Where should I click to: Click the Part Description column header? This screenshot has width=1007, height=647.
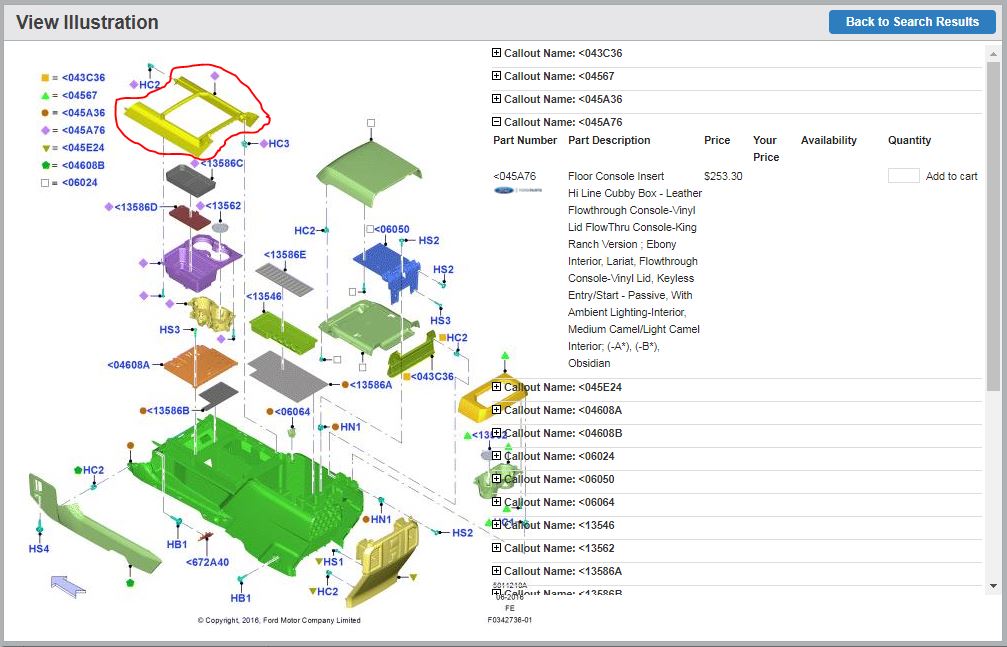coord(609,140)
